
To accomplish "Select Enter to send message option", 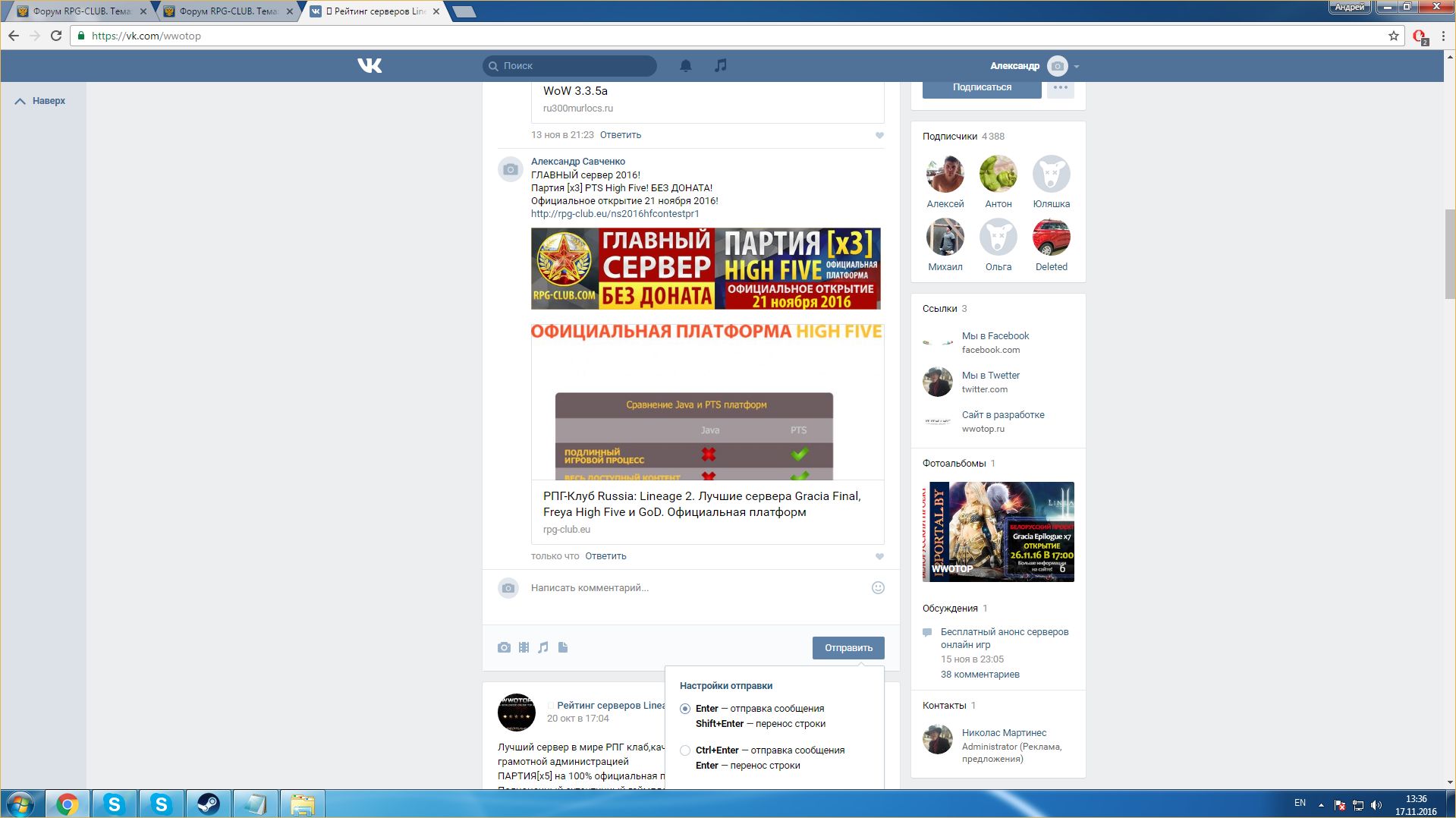I will (685, 709).
